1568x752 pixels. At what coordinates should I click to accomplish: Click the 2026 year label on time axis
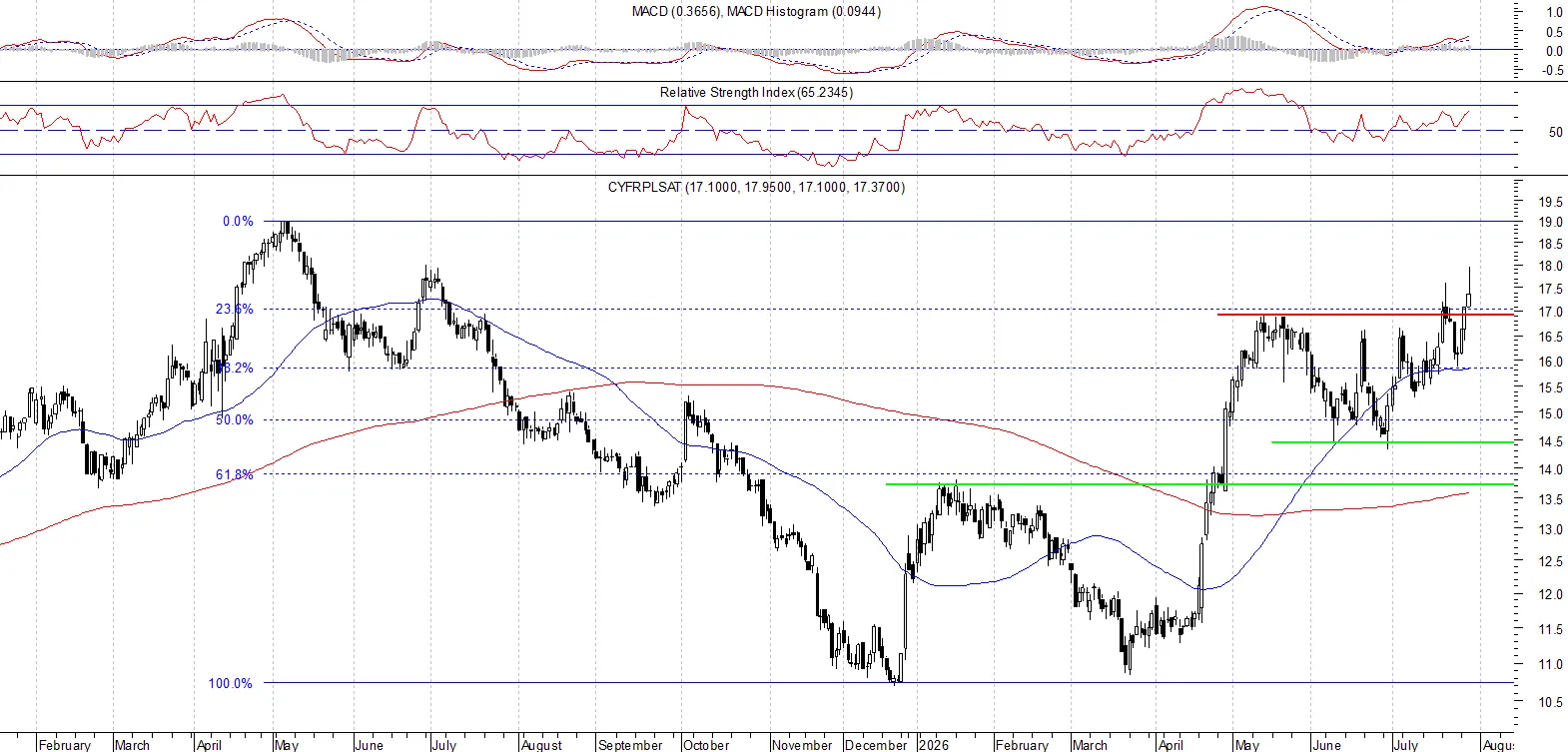click(934, 745)
